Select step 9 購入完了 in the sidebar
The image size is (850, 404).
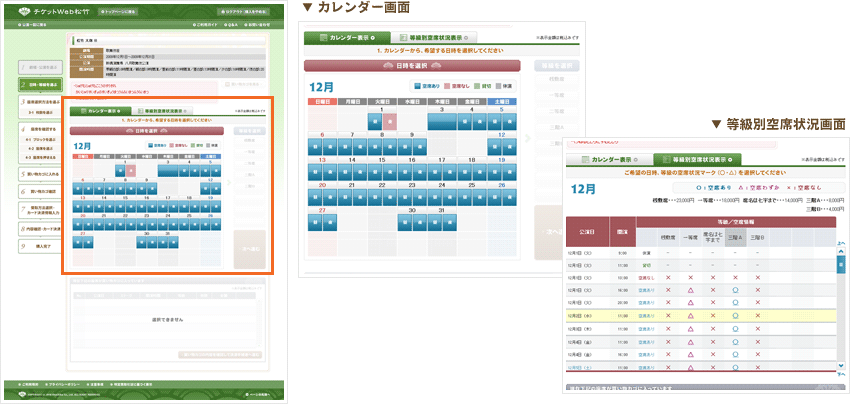click(x=41, y=247)
